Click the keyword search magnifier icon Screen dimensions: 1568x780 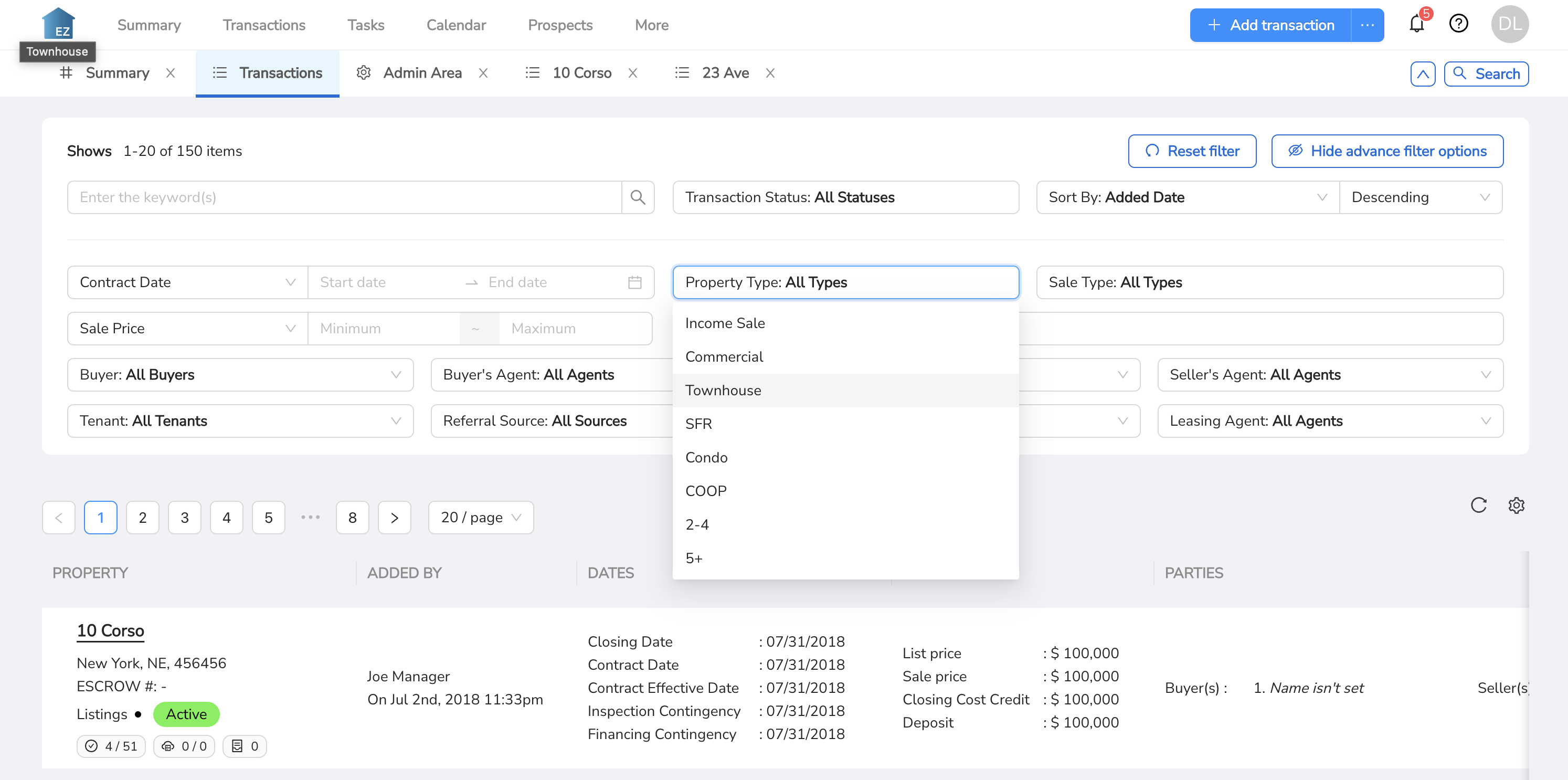point(637,197)
